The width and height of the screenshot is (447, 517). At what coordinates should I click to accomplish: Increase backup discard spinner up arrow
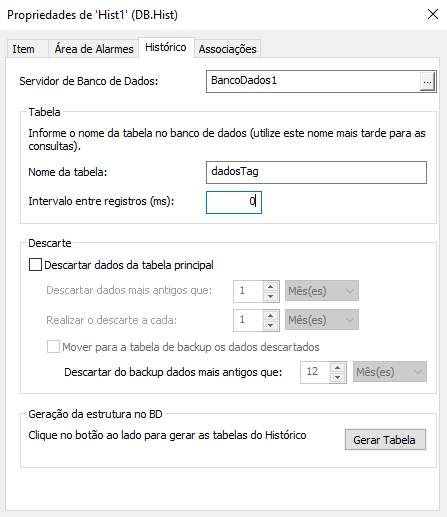point(338,368)
